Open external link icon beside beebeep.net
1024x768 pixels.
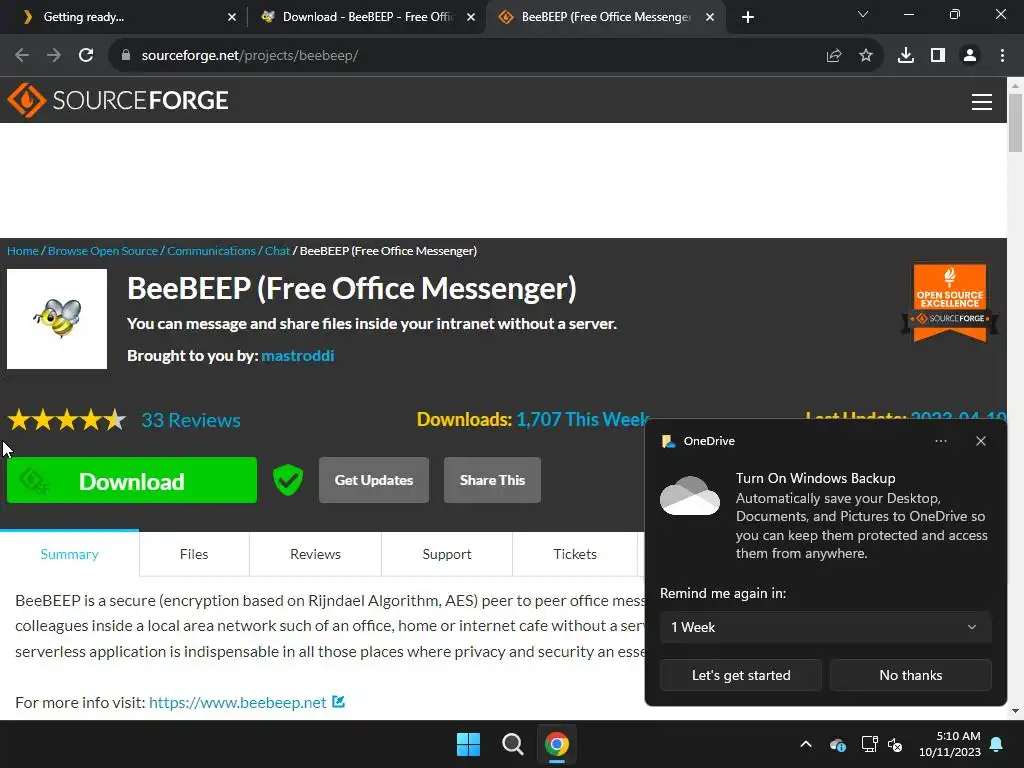(x=338, y=702)
